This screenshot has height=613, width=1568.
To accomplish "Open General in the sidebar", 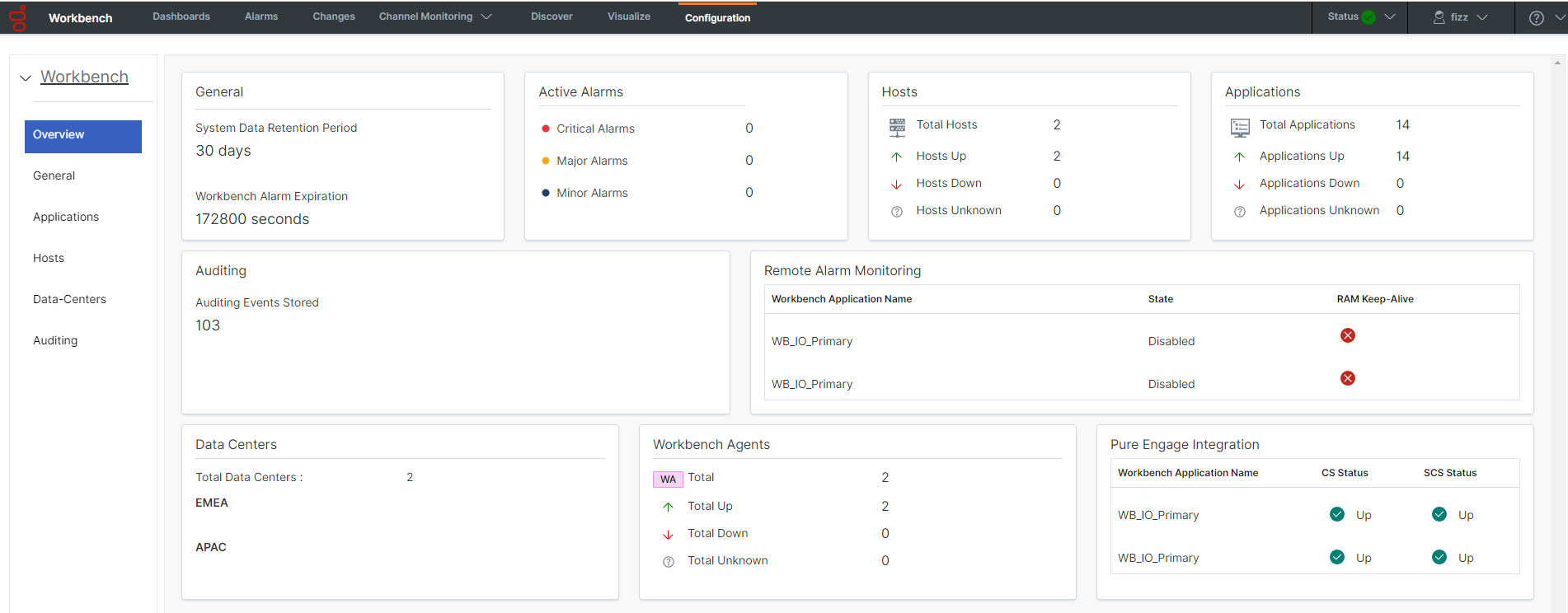I will 54,175.
